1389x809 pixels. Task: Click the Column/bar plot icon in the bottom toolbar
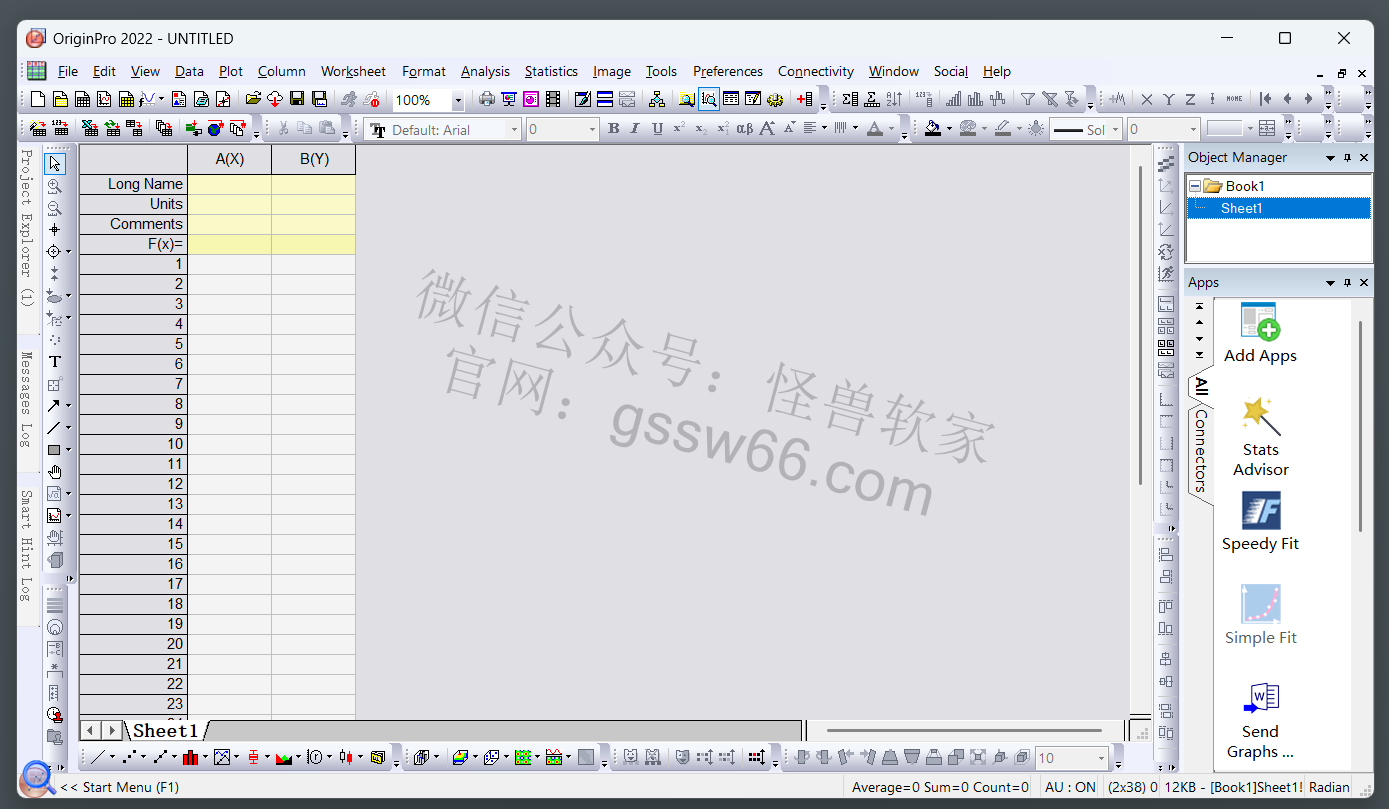tap(191, 757)
